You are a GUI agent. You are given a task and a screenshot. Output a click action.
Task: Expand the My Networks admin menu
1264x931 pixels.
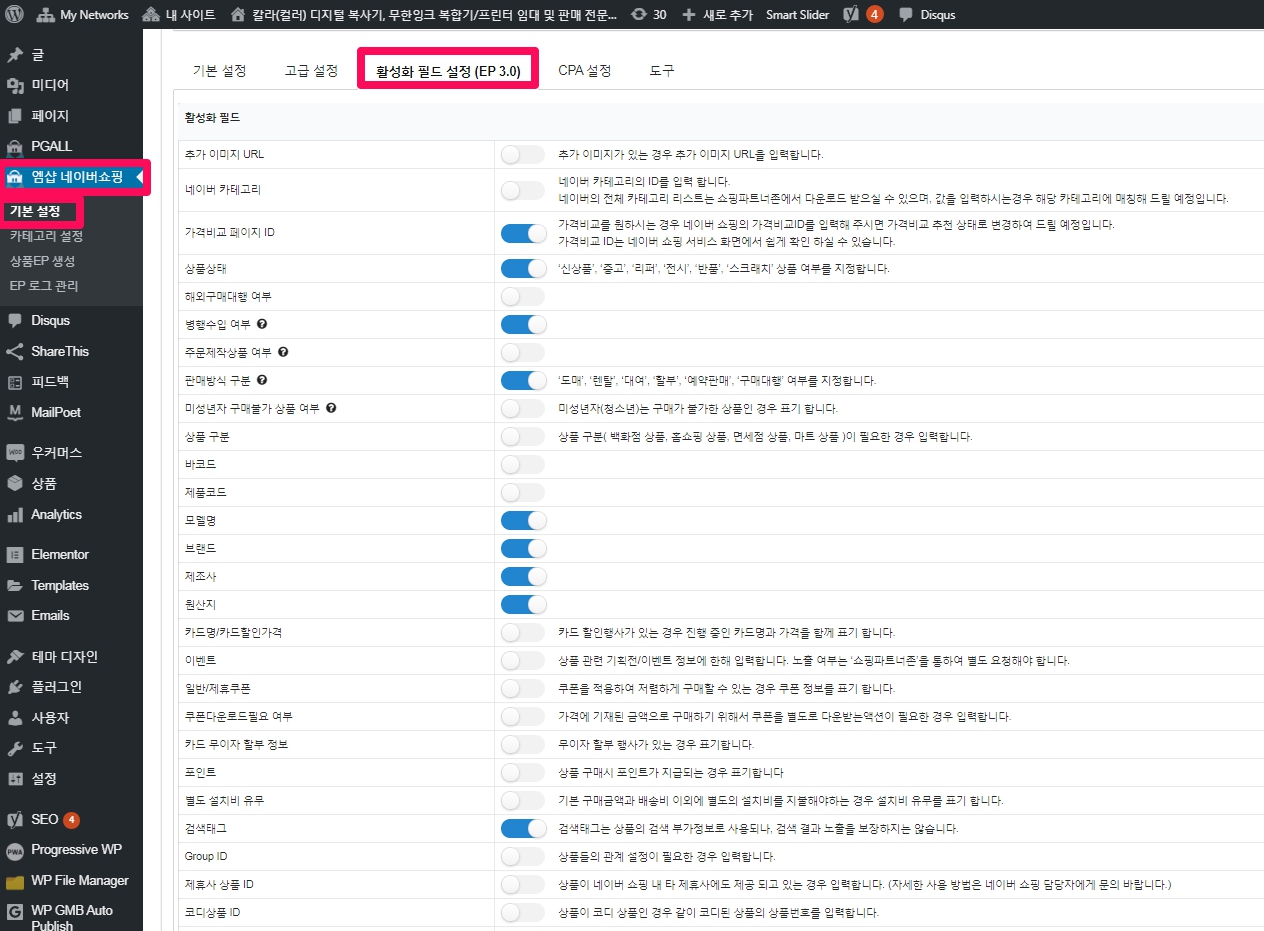pos(83,14)
